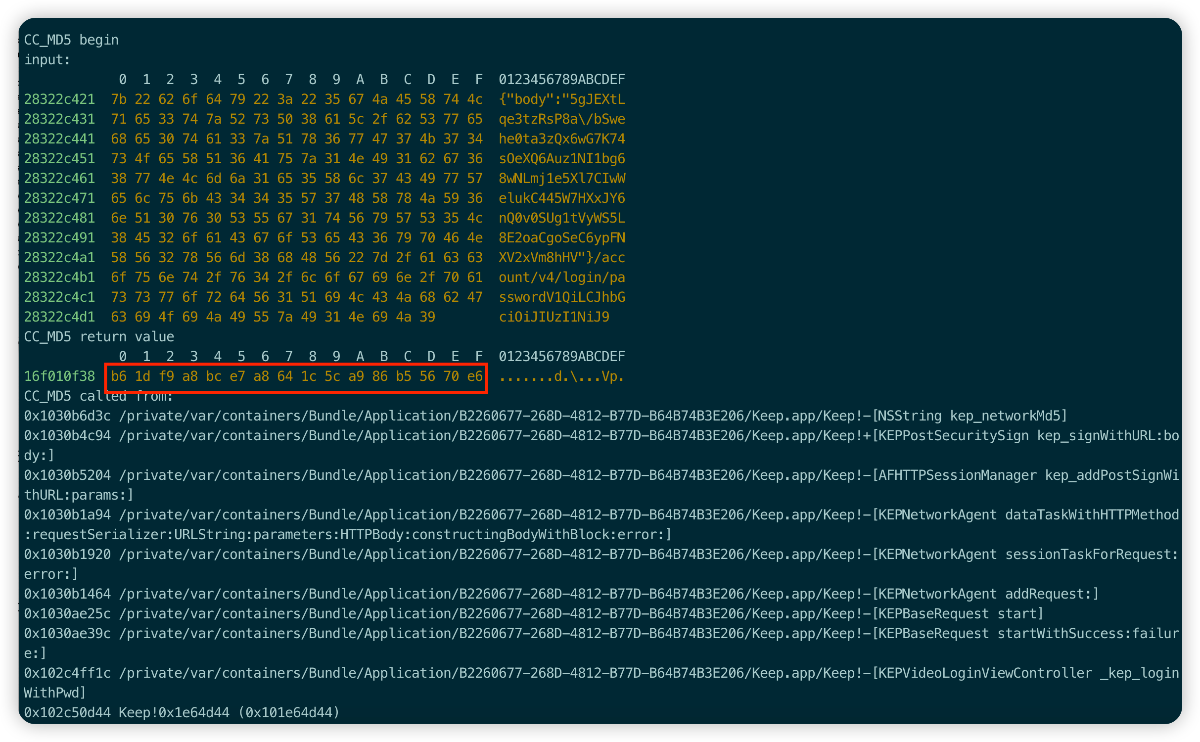Click hex bytes '7b 22 62 6f' in row 28322c421

[x=154, y=99]
